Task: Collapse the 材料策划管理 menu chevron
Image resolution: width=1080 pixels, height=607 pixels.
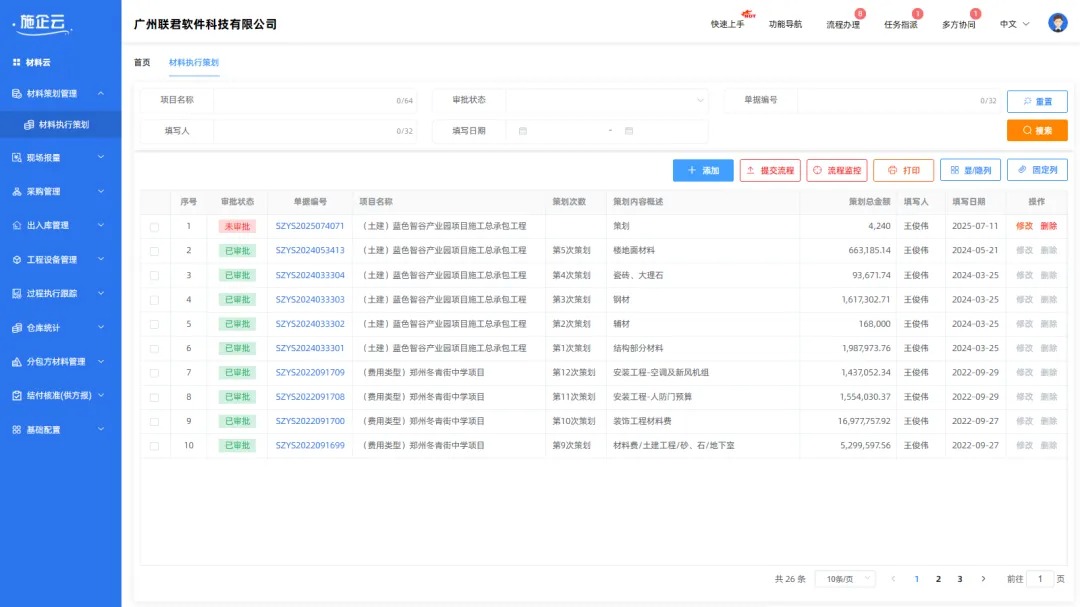Action: [101, 93]
